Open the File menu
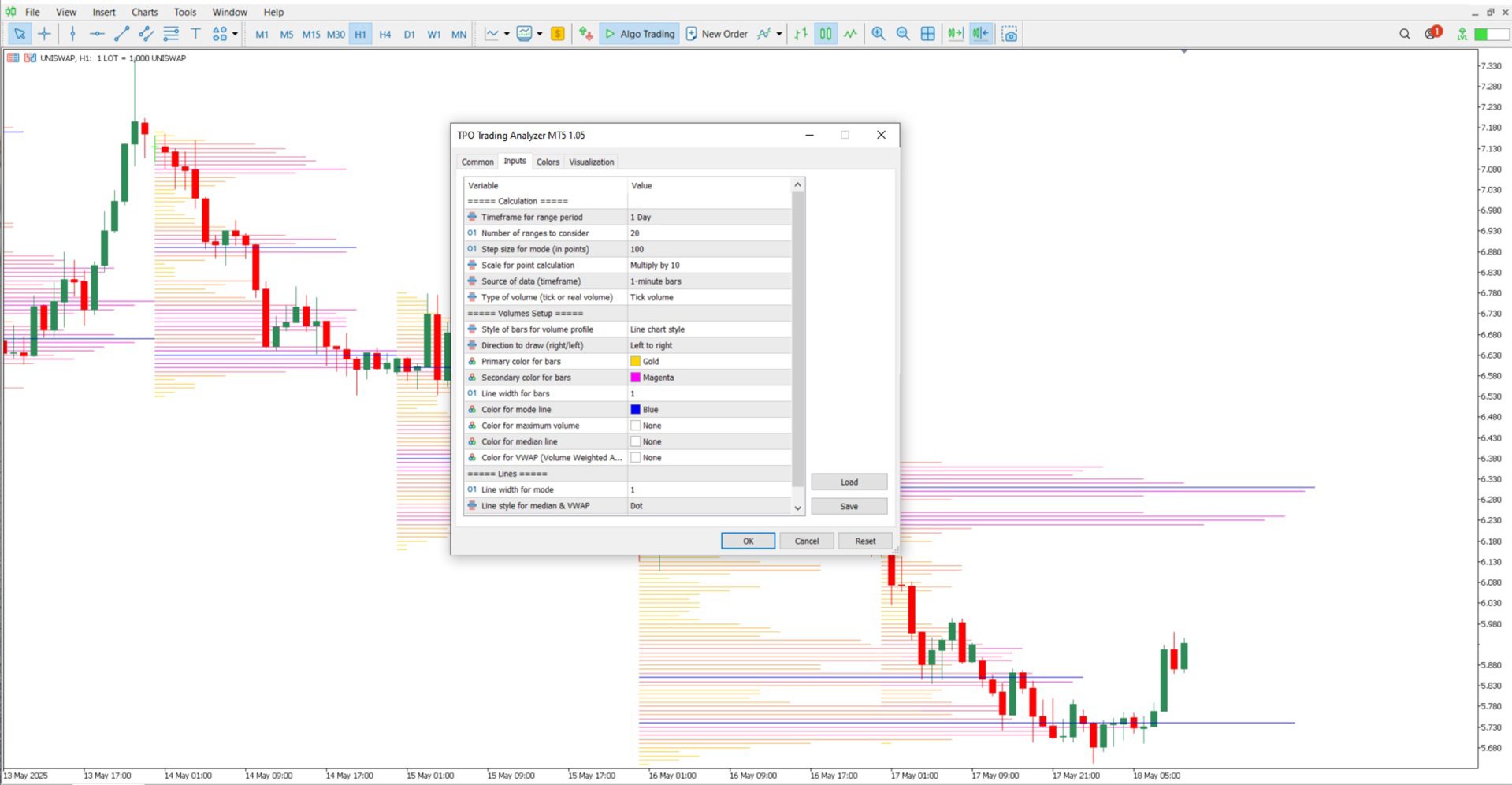This screenshot has width=1512, height=785. (x=32, y=12)
